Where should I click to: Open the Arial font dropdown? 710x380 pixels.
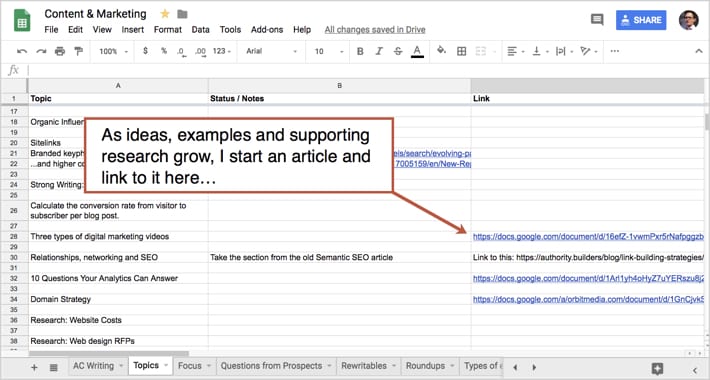tap(271, 51)
